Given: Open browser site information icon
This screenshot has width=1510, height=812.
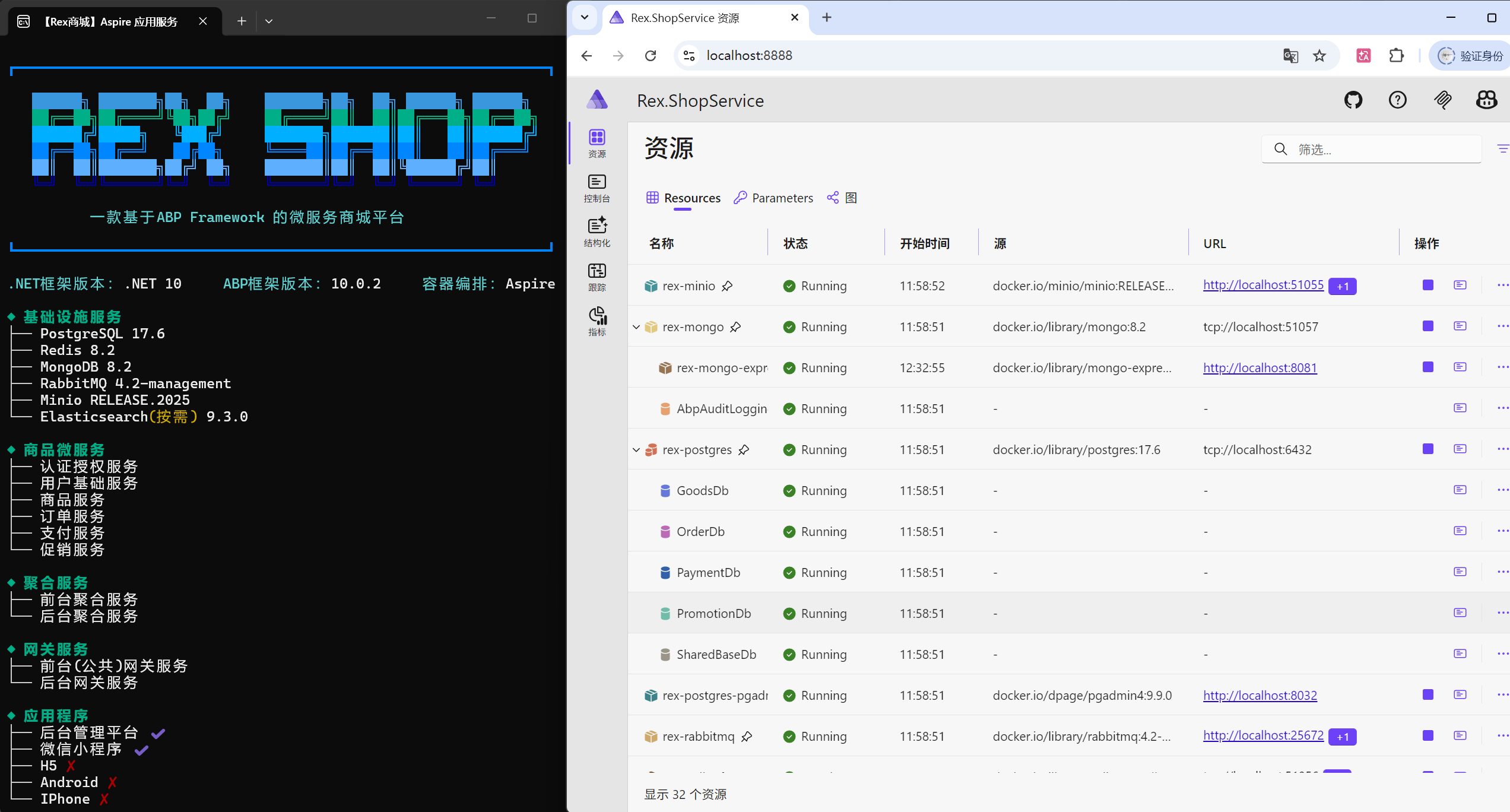Looking at the screenshot, I should 689,55.
